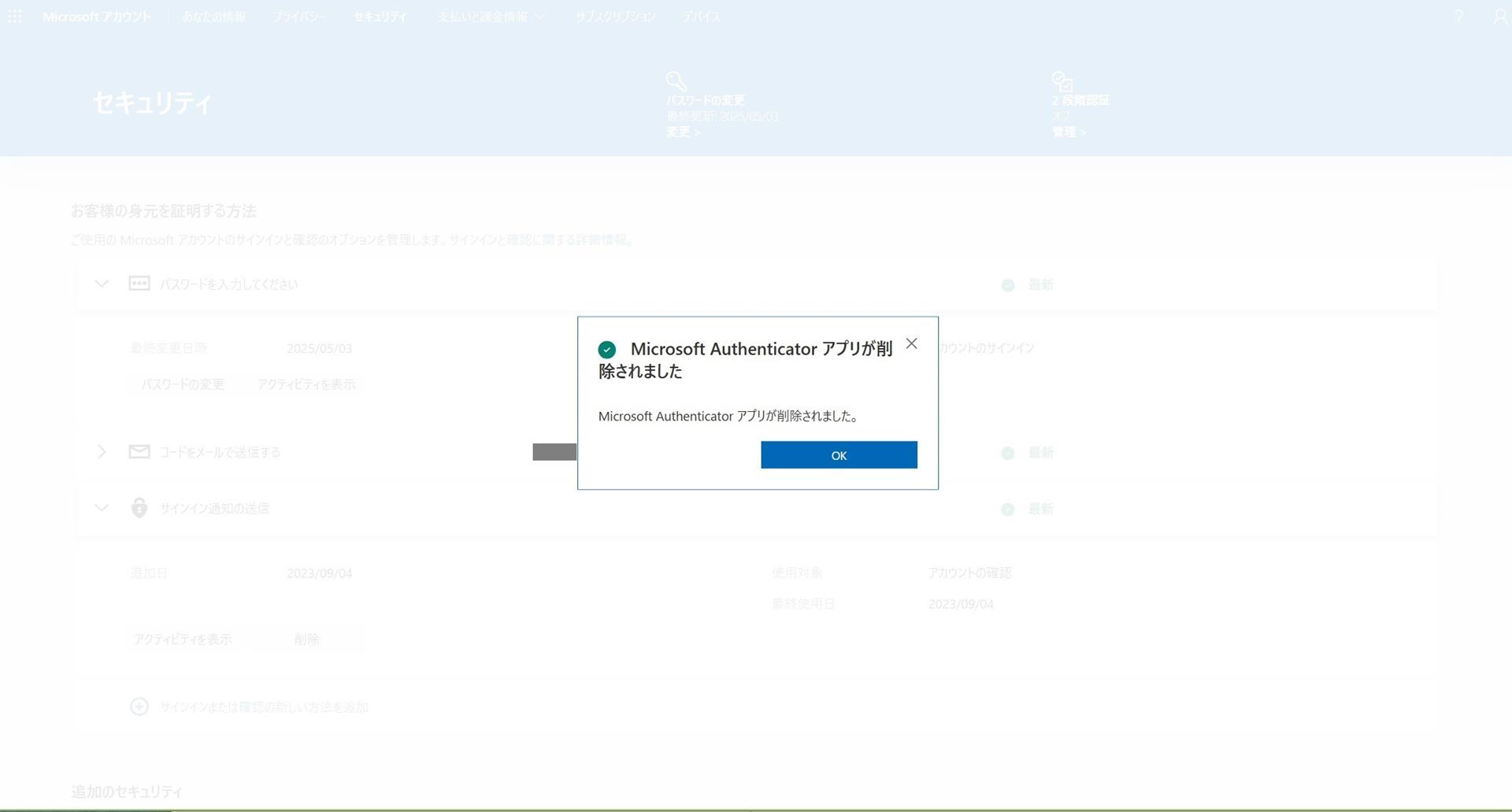Dismiss the dialog with the X
Screen dimensions: 1512x812
pyautogui.click(x=911, y=343)
